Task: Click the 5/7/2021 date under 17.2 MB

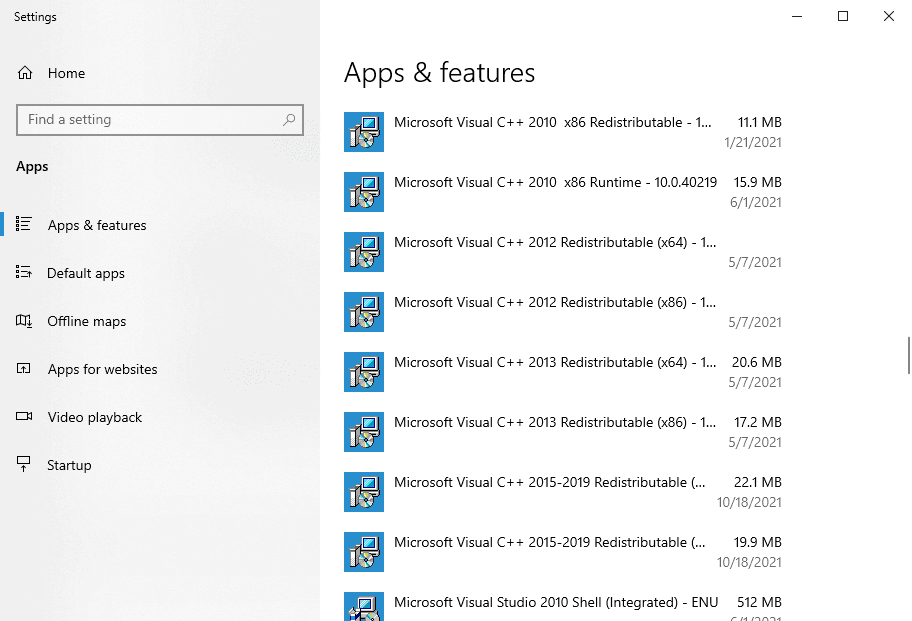Action: (x=755, y=442)
